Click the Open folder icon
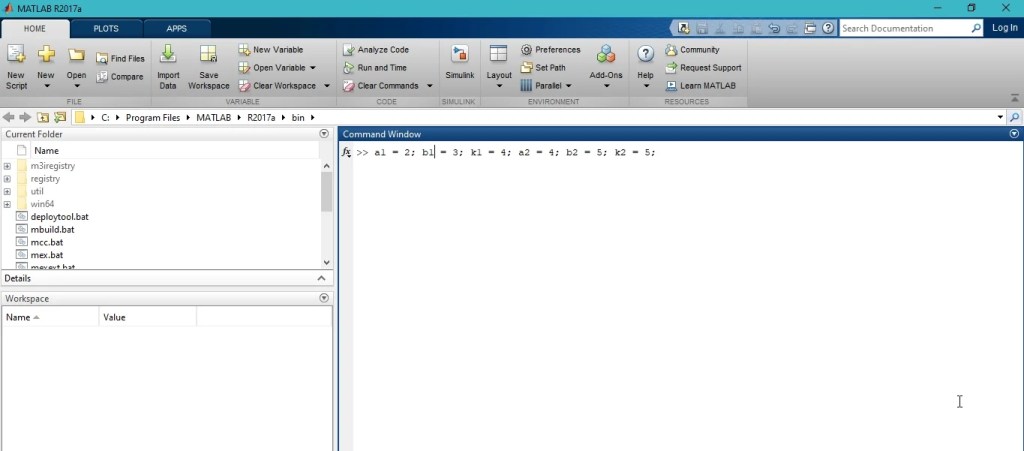 click(76, 55)
